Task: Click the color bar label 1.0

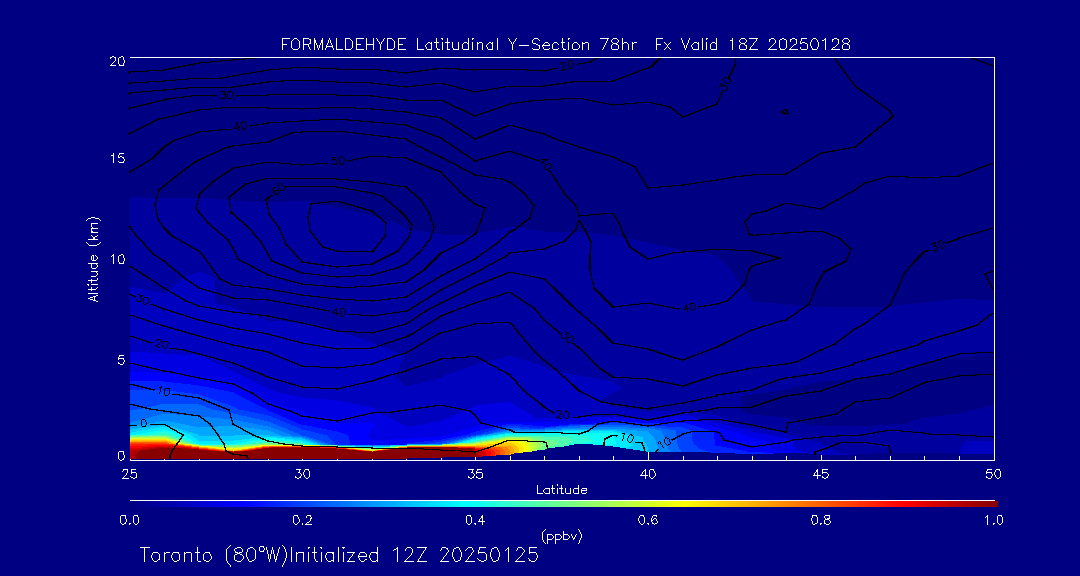Action: [993, 520]
